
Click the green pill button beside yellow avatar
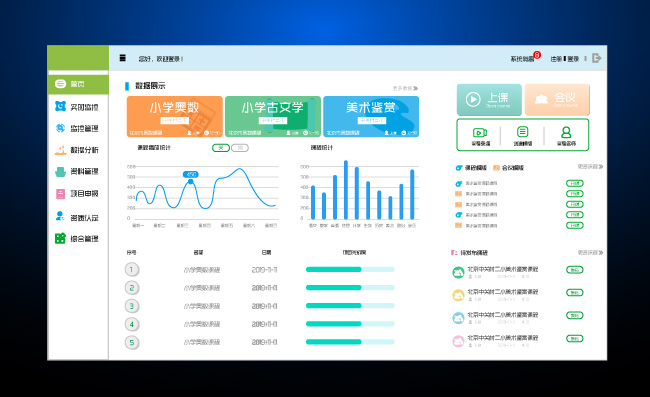pyautogui.click(x=575, y=293)
